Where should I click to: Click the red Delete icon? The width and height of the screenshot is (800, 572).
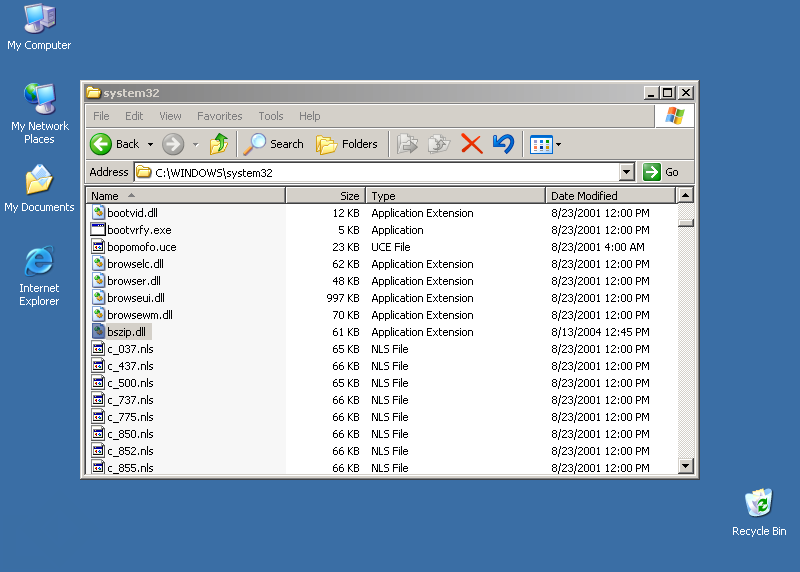pos(471,144)
